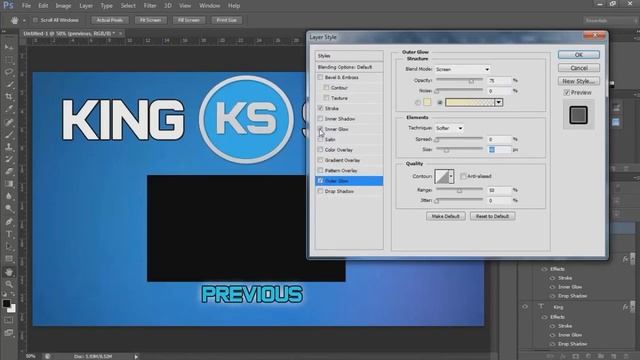Toggle the Inner Shadow checkbox
The image size is (640, 360).
coord(320,118)
